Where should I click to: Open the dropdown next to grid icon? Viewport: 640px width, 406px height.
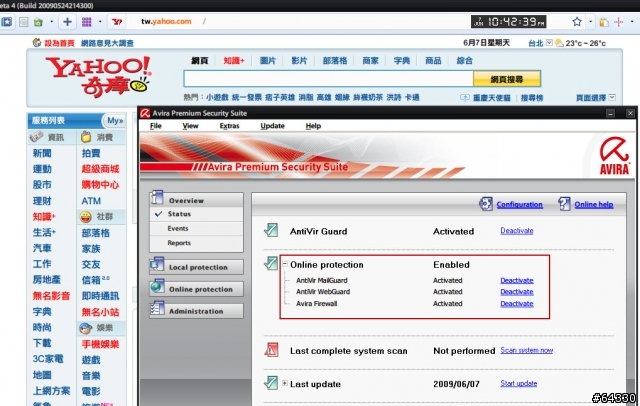[x=100, y=22]
